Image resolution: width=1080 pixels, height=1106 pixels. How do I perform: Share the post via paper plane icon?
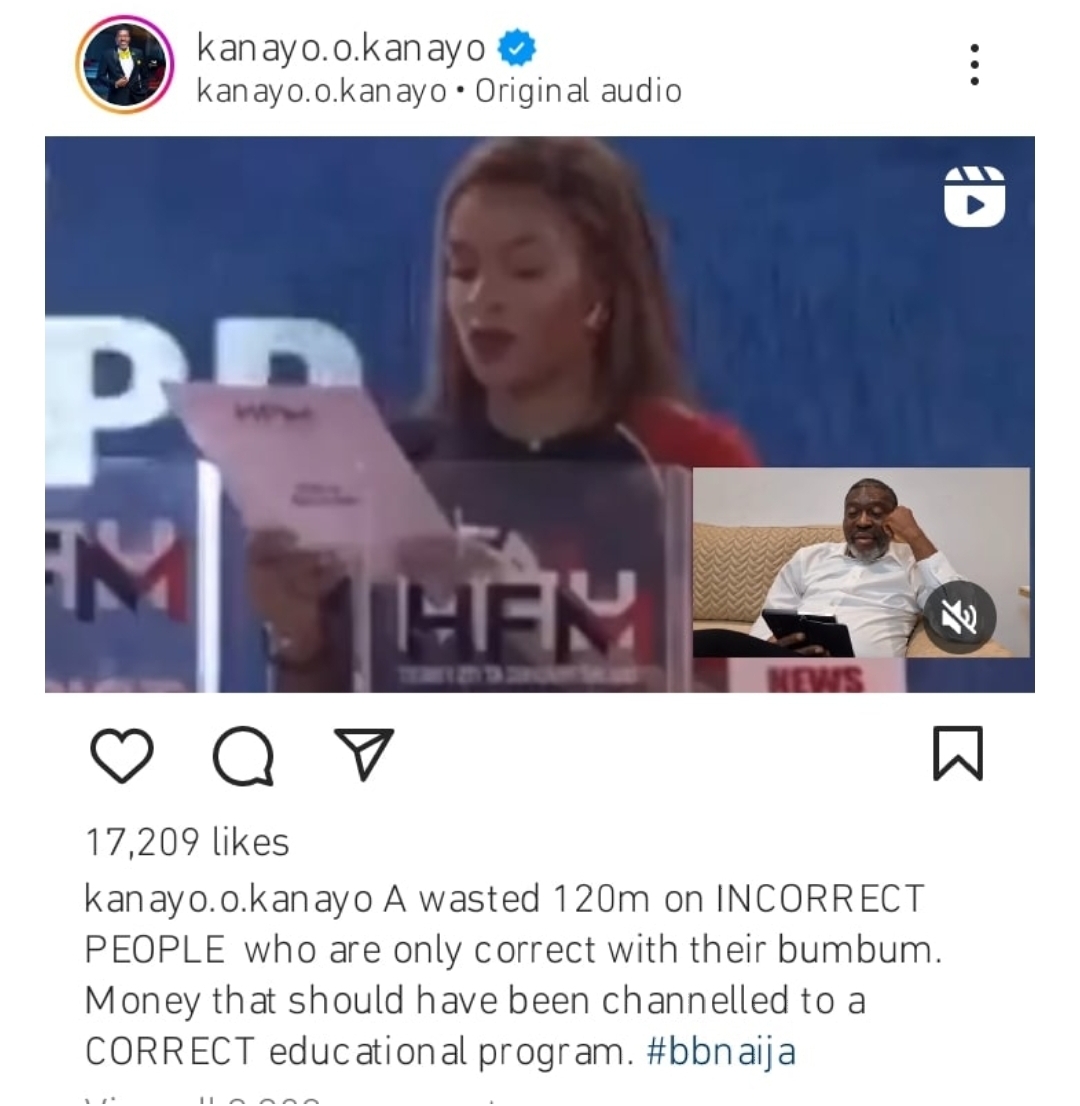(364, 754)
